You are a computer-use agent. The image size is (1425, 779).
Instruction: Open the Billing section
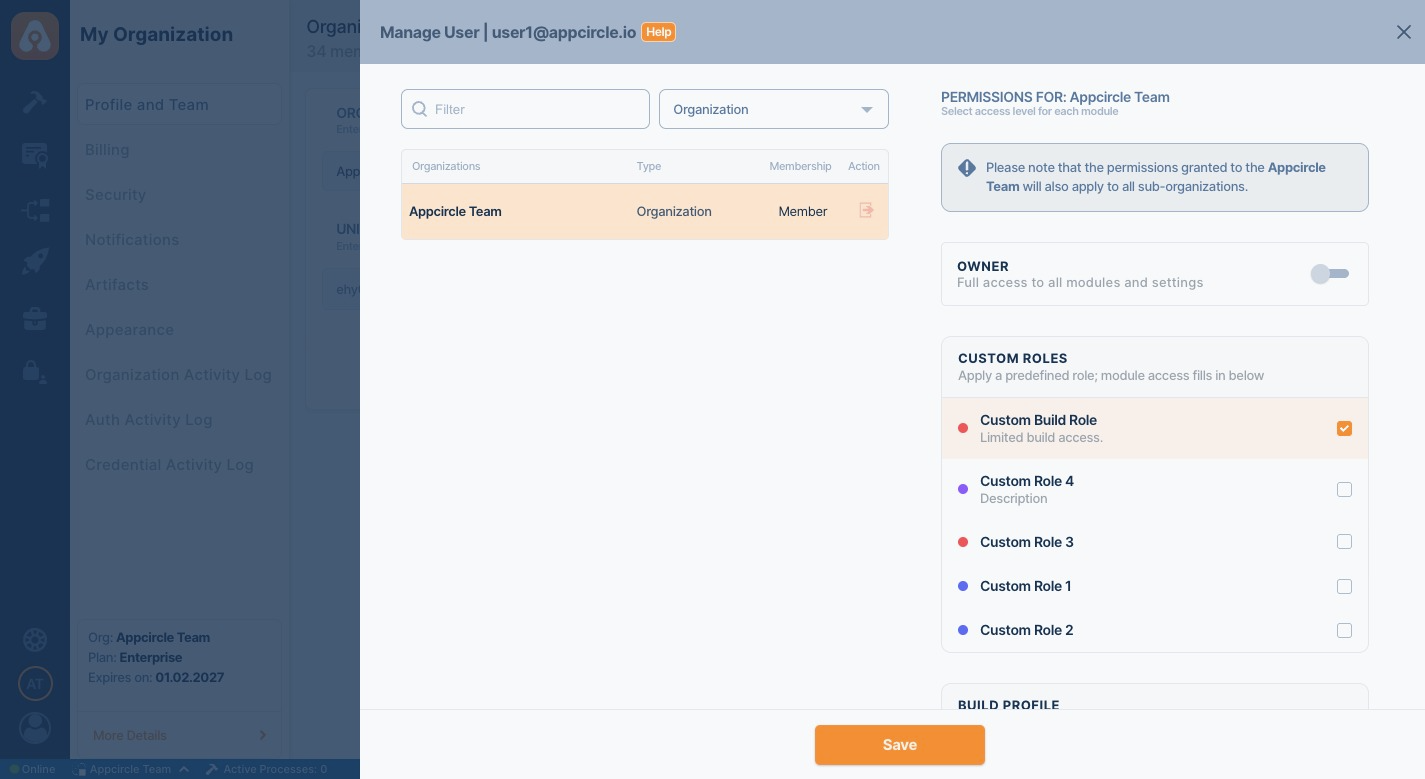point(107,150)
